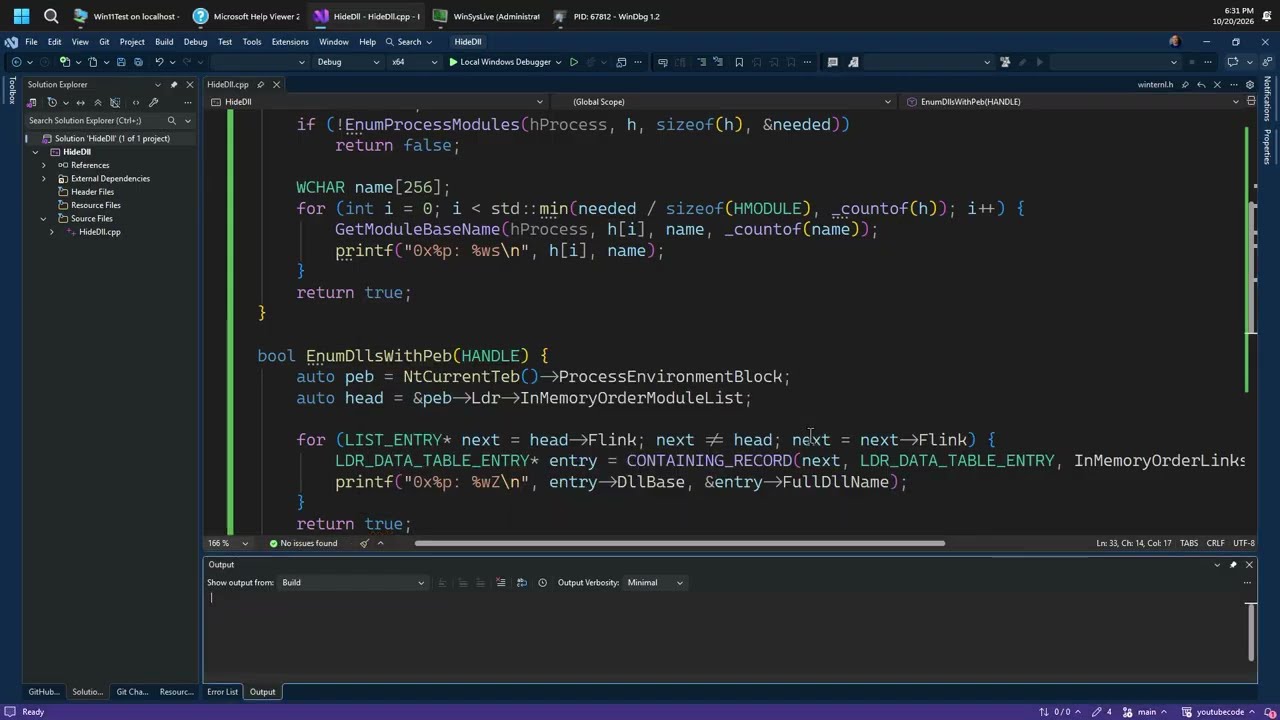Collapse the Source Files folder

pos(44,218)
